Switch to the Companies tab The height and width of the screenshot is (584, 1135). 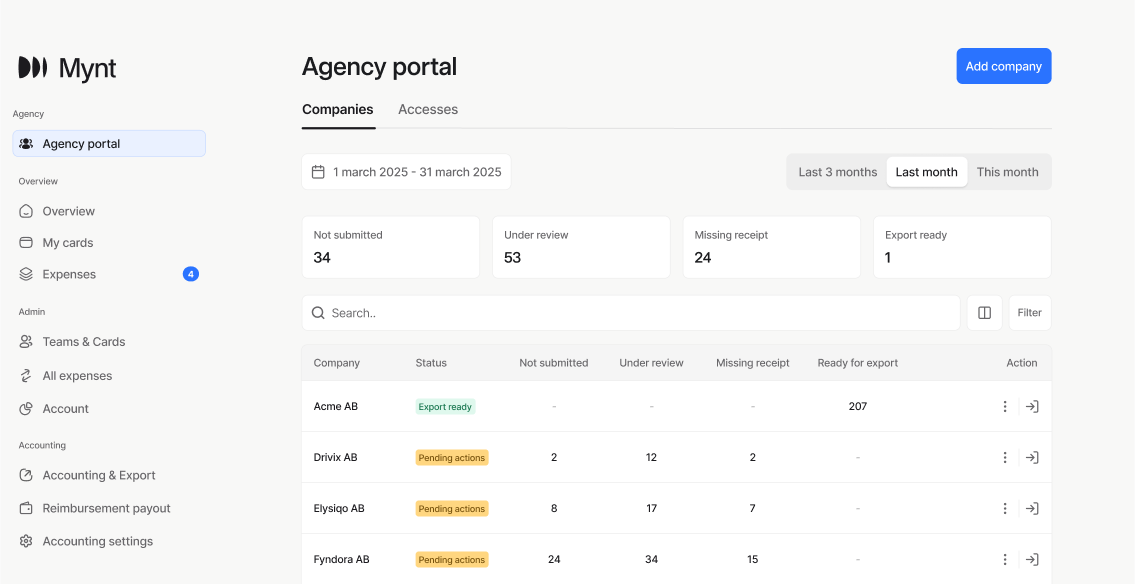click(338, 110)
